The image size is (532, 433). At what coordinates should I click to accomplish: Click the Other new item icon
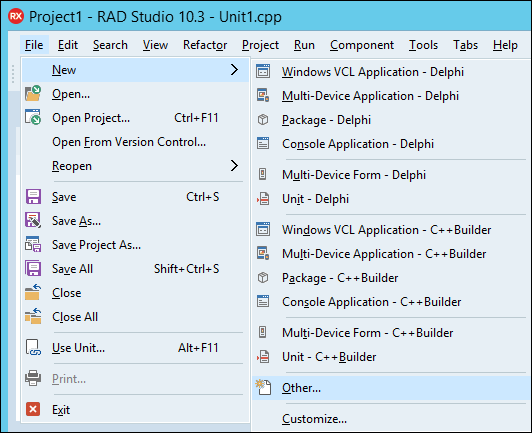[263, 387]
